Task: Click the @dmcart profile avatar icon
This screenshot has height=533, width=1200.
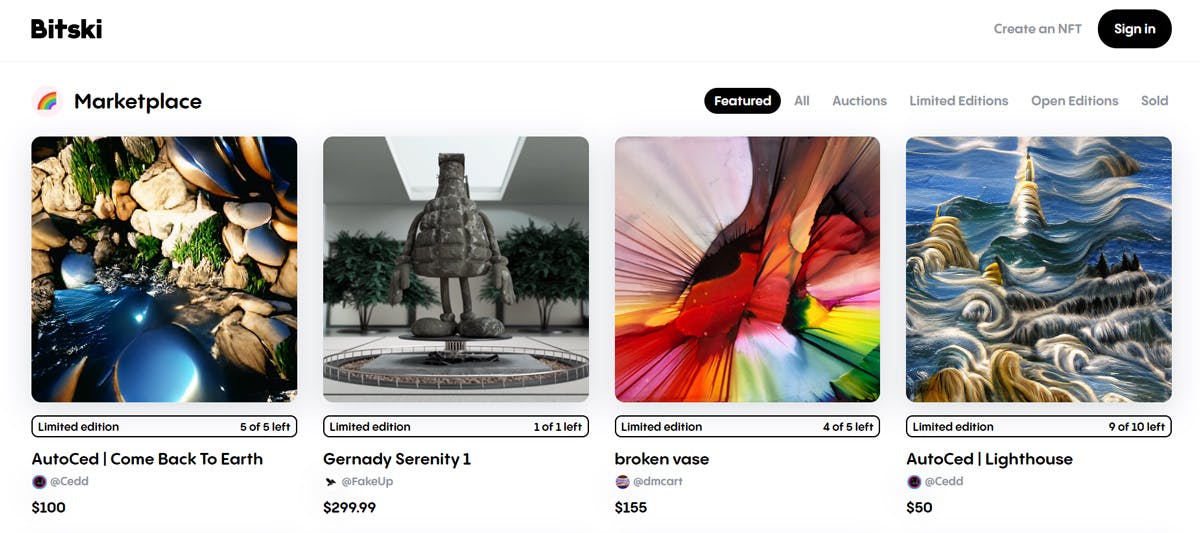Action: (x=622, y=482)
